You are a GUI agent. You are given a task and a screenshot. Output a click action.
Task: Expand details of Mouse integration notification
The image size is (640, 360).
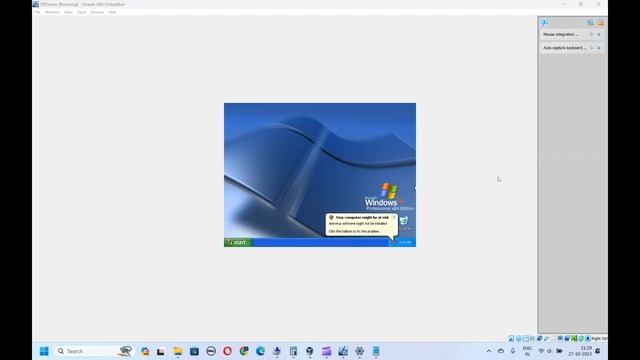[591, 34]
